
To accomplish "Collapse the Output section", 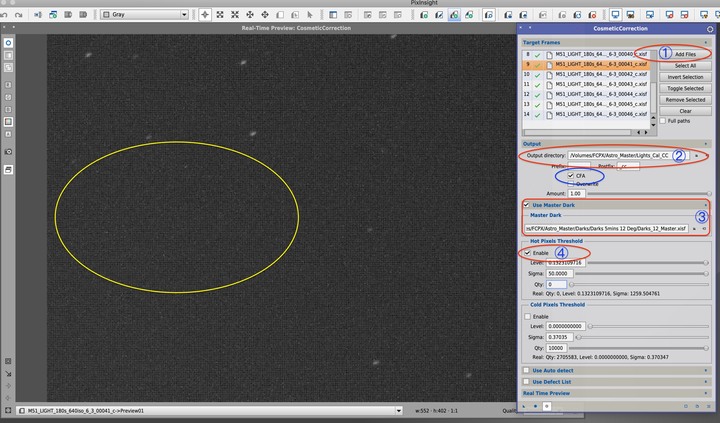I will point(706,144).
